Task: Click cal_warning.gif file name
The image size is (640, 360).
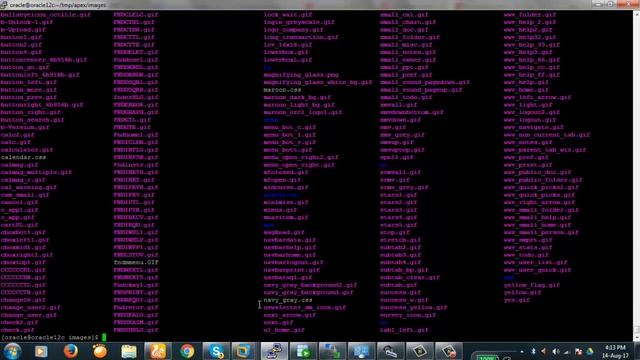Action: click(29, 187)
